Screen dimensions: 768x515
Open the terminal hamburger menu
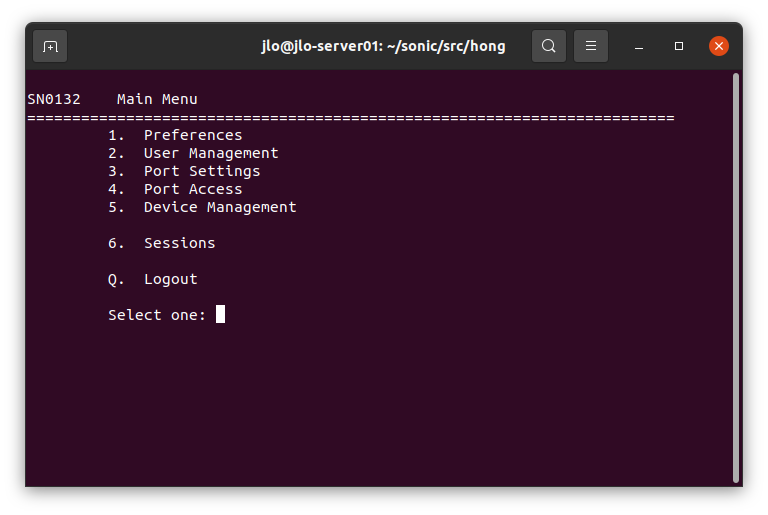[x=591, y=46]
